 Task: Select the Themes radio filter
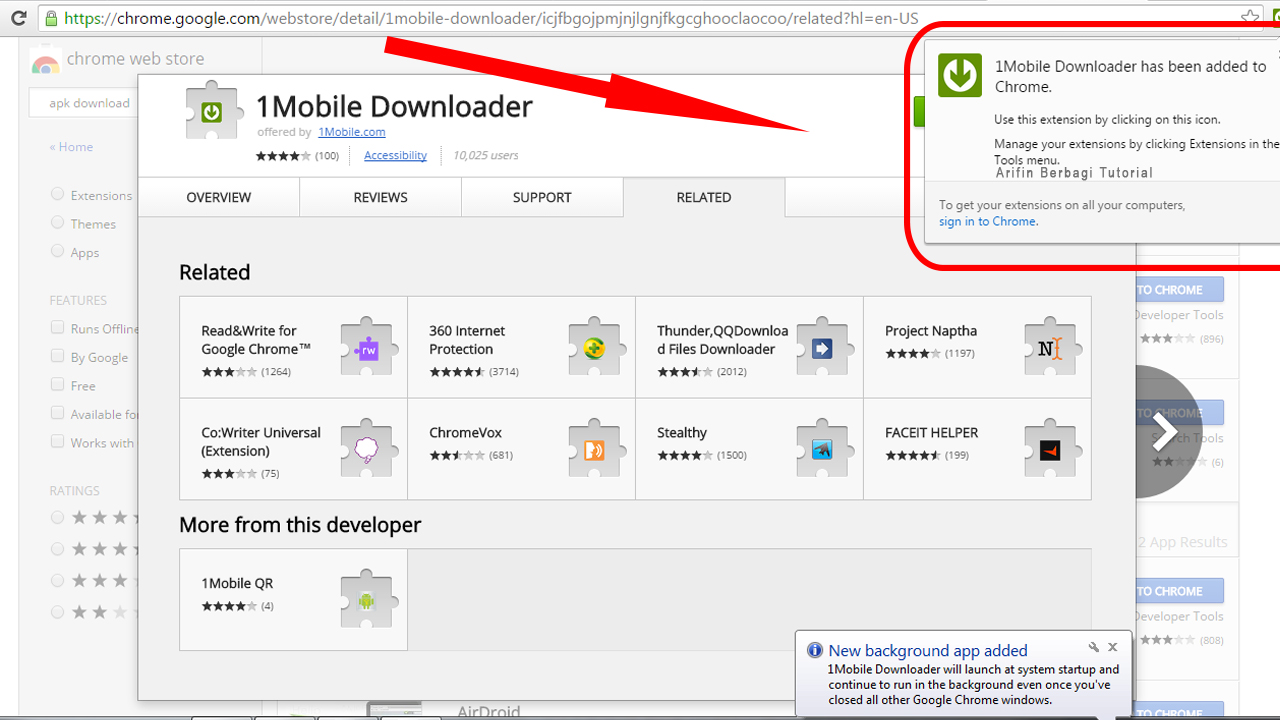(57, 222)
